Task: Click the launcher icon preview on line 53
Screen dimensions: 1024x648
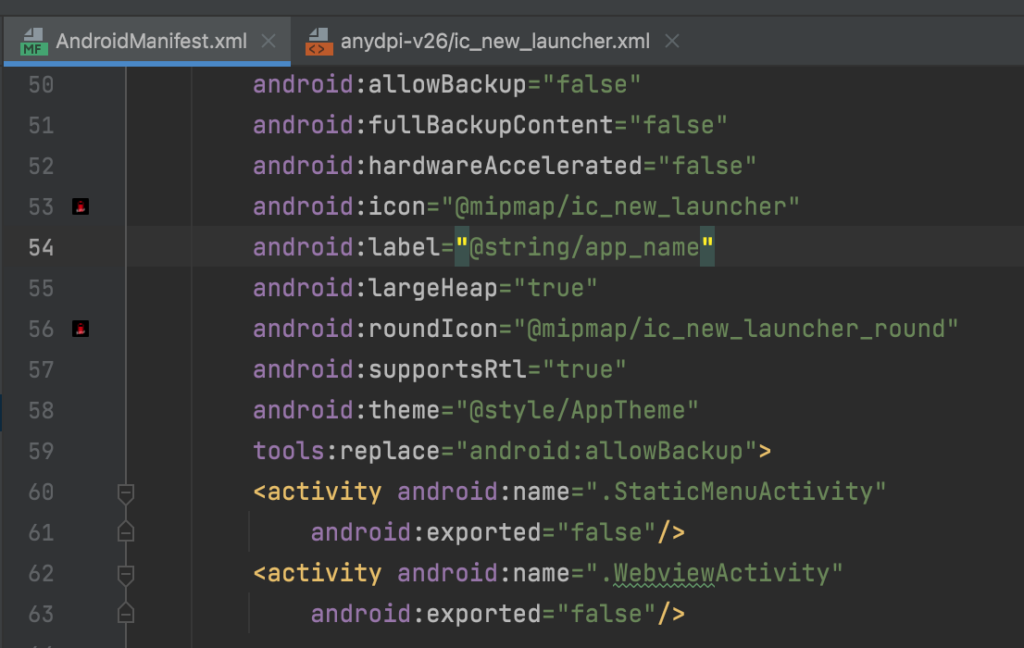Action: coord(81,207)
